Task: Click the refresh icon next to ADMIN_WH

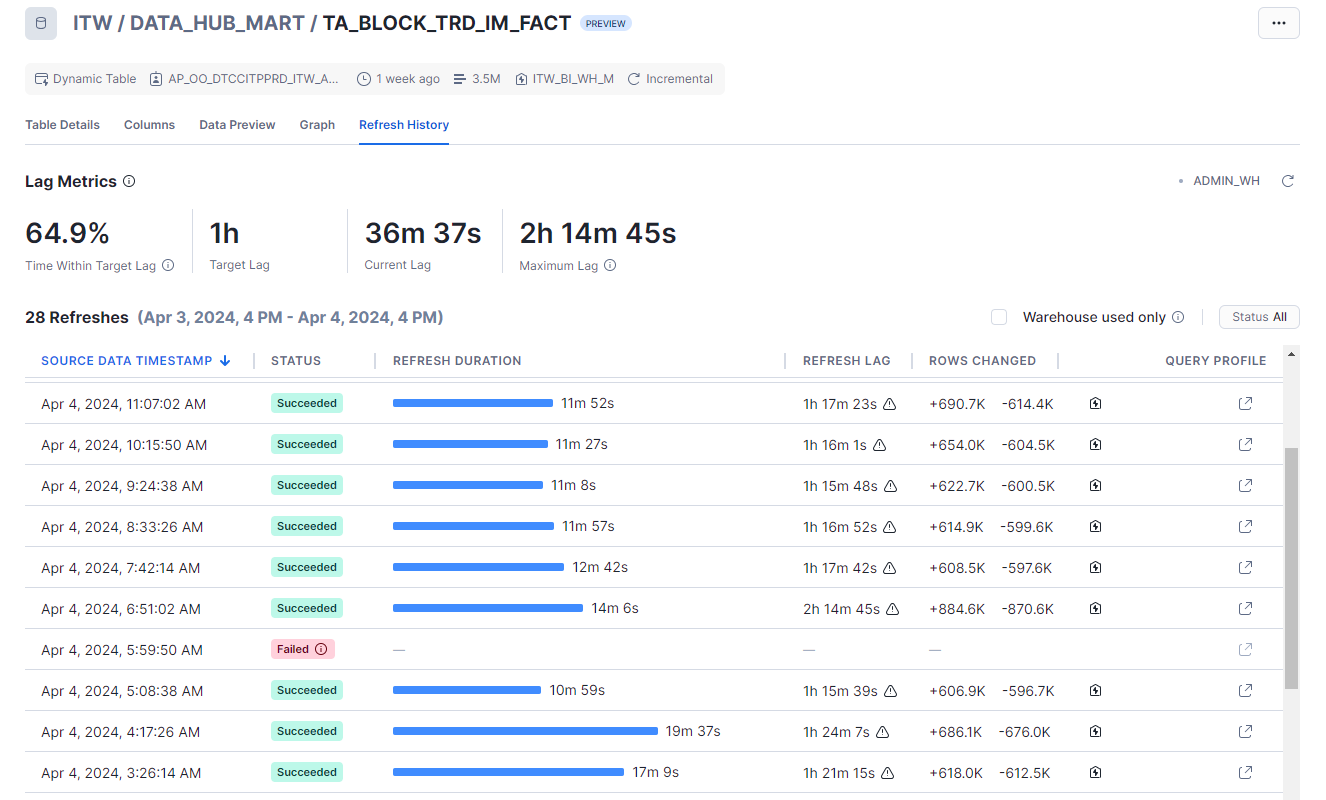Action: point(1288,181)
